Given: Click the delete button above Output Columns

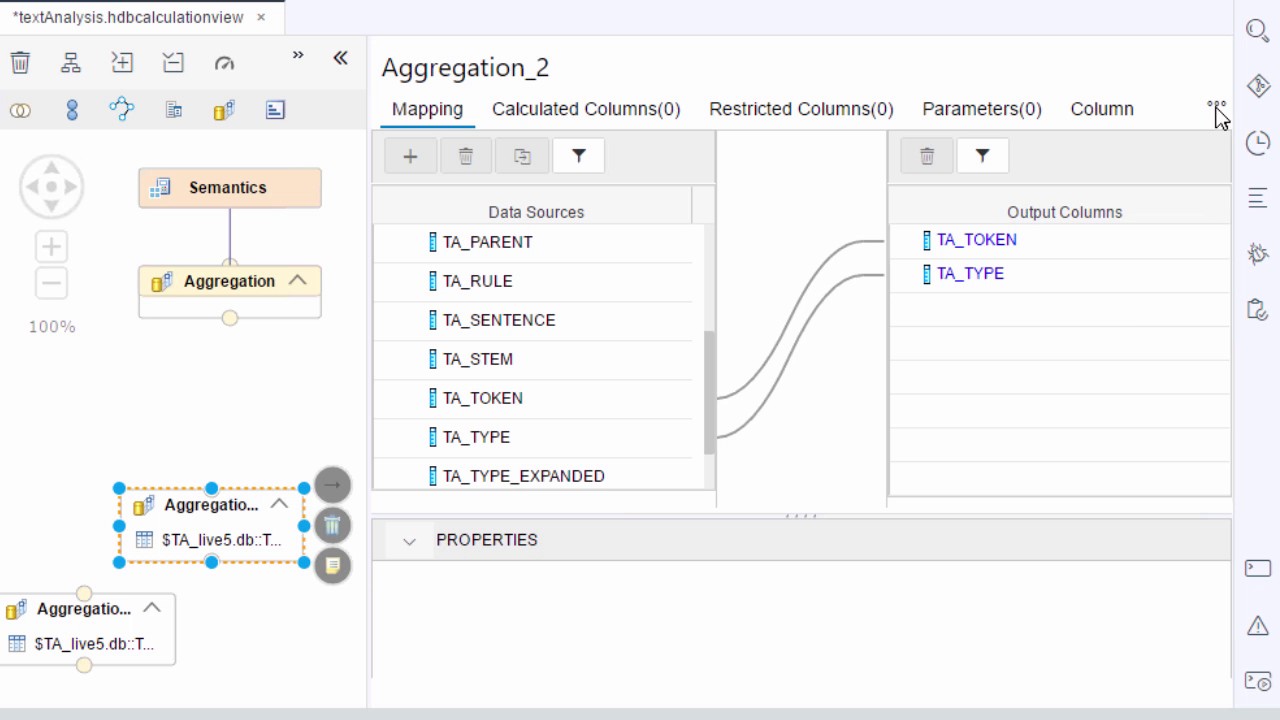Looking at the screenshot, I should [927, 156].
